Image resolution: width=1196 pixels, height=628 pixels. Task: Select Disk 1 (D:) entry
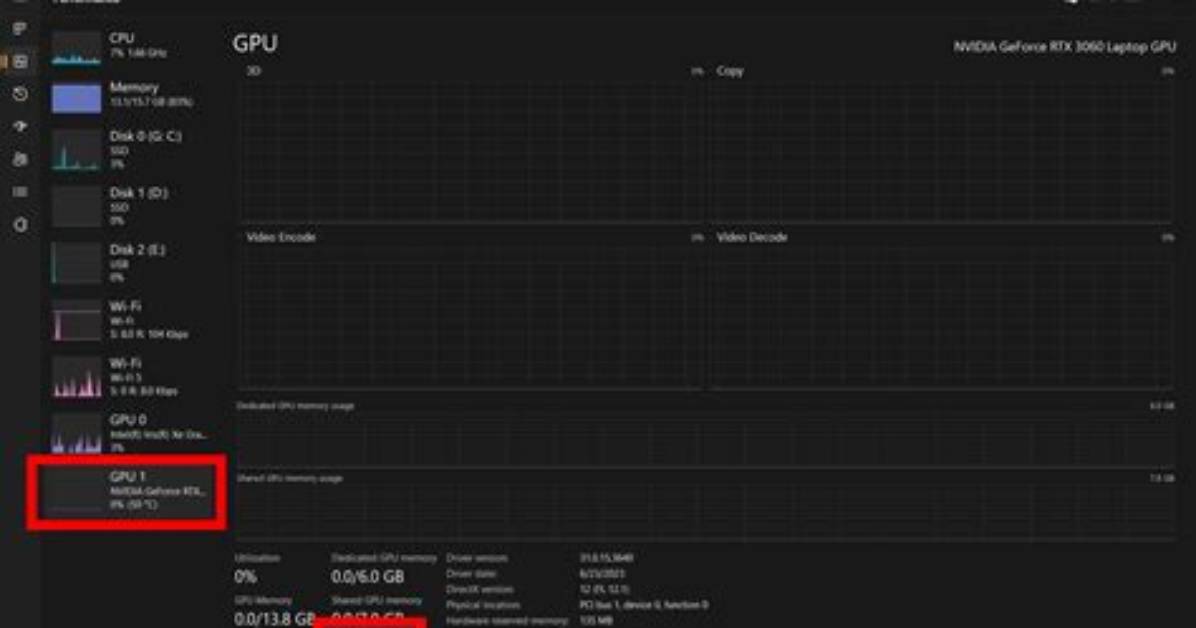tap(130, 206)
